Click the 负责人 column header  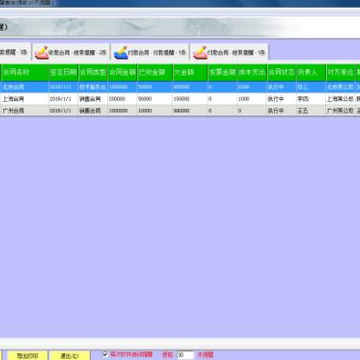(x=311, y=72)
